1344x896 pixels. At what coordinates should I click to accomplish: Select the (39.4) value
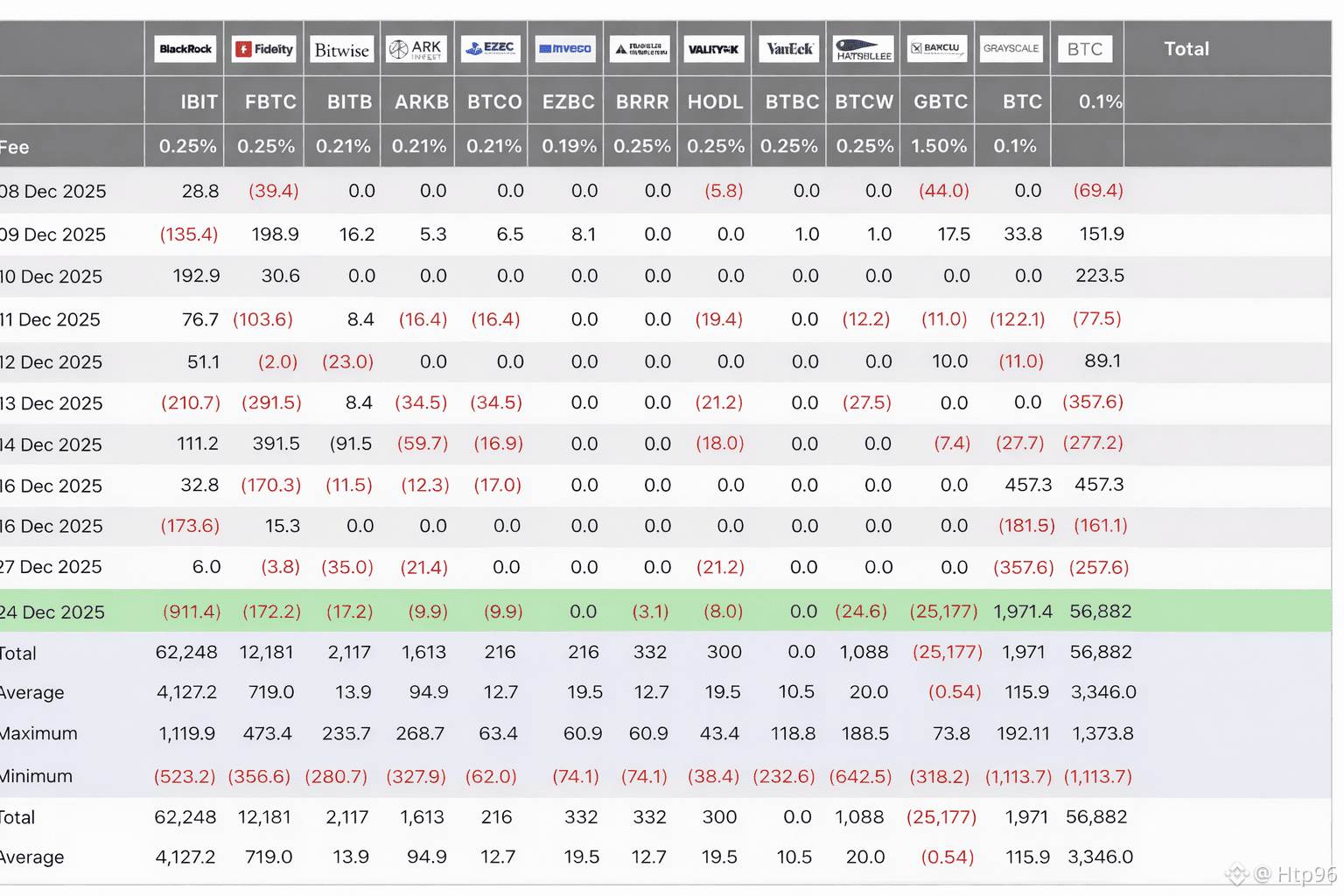(274, 191)
